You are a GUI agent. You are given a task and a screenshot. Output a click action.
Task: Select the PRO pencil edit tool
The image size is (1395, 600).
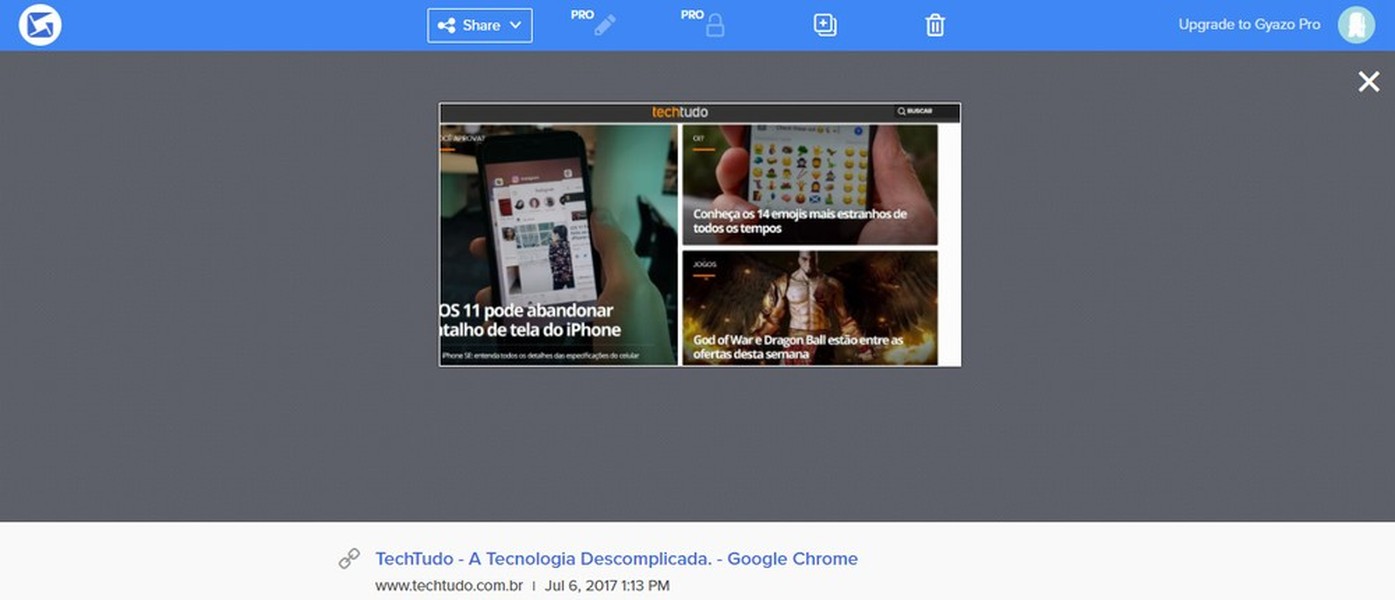coord(595,23)
